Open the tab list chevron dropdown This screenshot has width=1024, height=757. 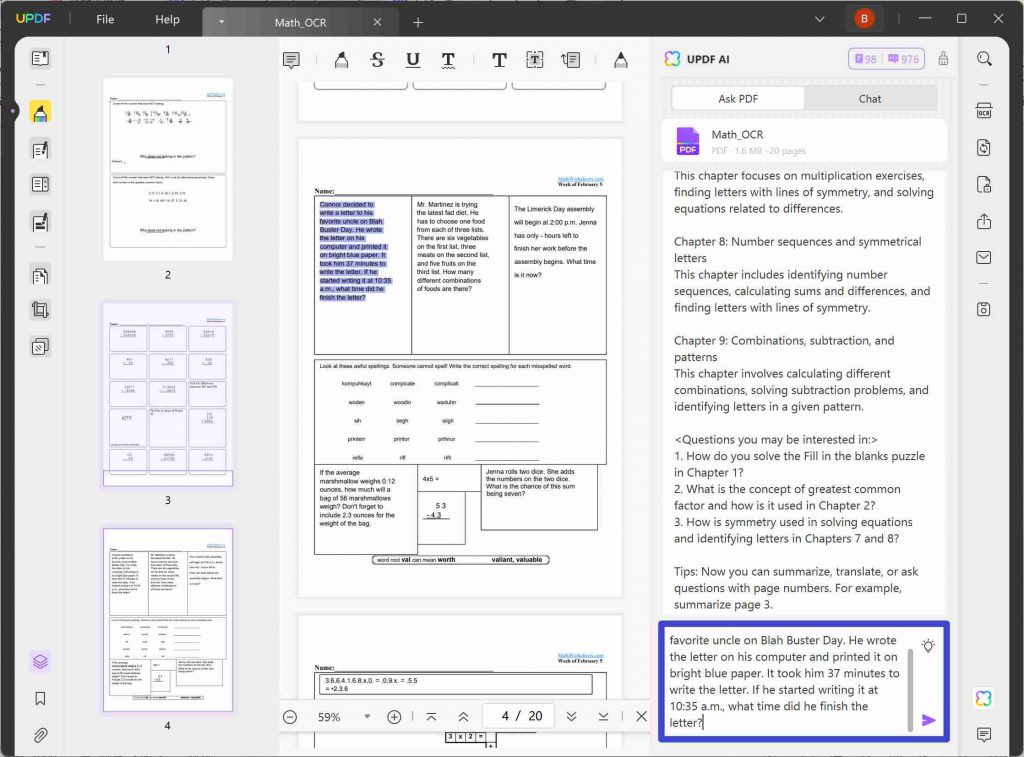click(x=820, y=19)
